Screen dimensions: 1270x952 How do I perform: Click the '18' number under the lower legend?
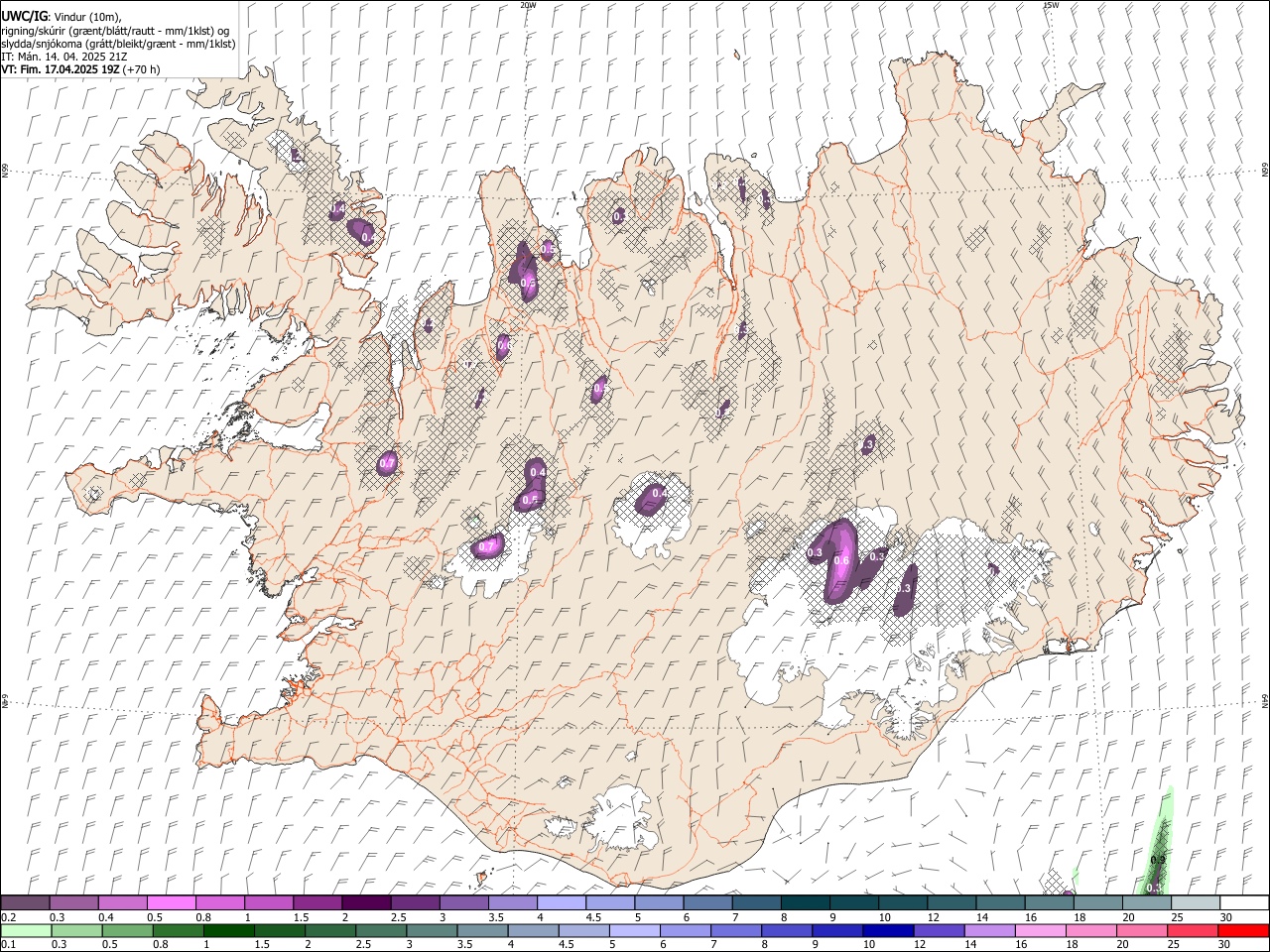1073,946
